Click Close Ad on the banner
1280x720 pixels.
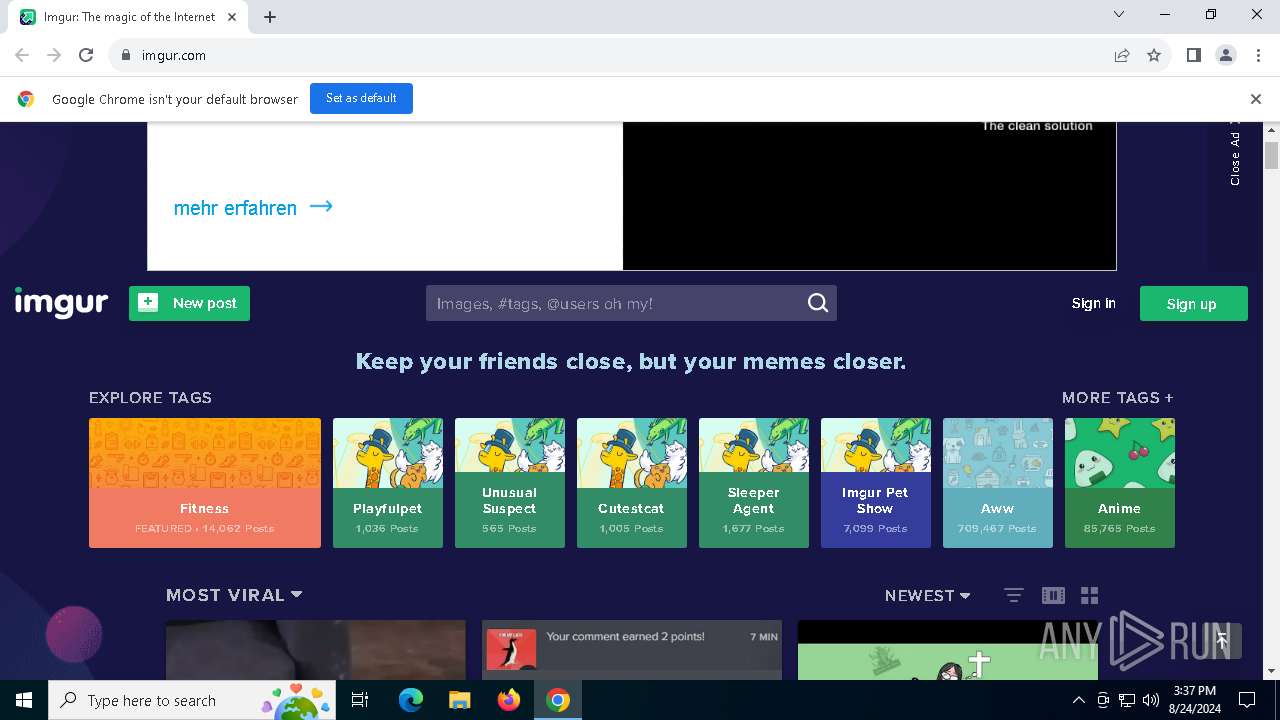[x=1236, y=155]
